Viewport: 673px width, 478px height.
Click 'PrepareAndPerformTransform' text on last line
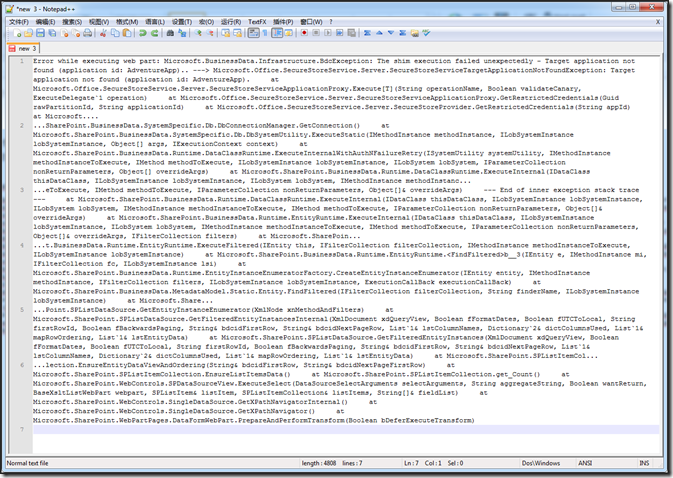click(x=291, y=421)
